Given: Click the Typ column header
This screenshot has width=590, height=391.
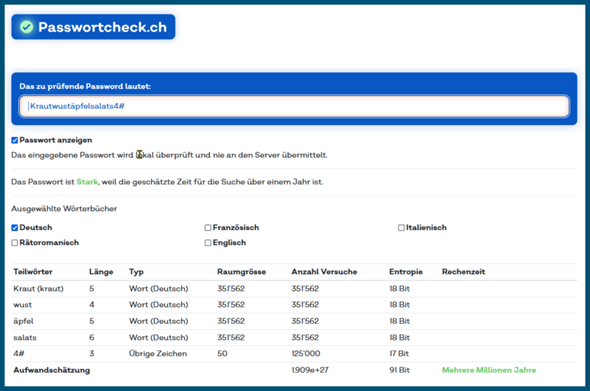Looking at the screenshot, I should [x=136, y=272].
